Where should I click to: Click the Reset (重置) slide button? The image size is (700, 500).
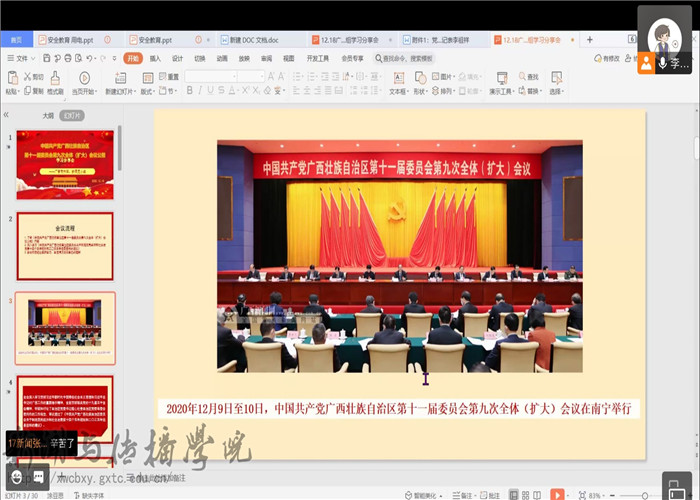(169, 76)
